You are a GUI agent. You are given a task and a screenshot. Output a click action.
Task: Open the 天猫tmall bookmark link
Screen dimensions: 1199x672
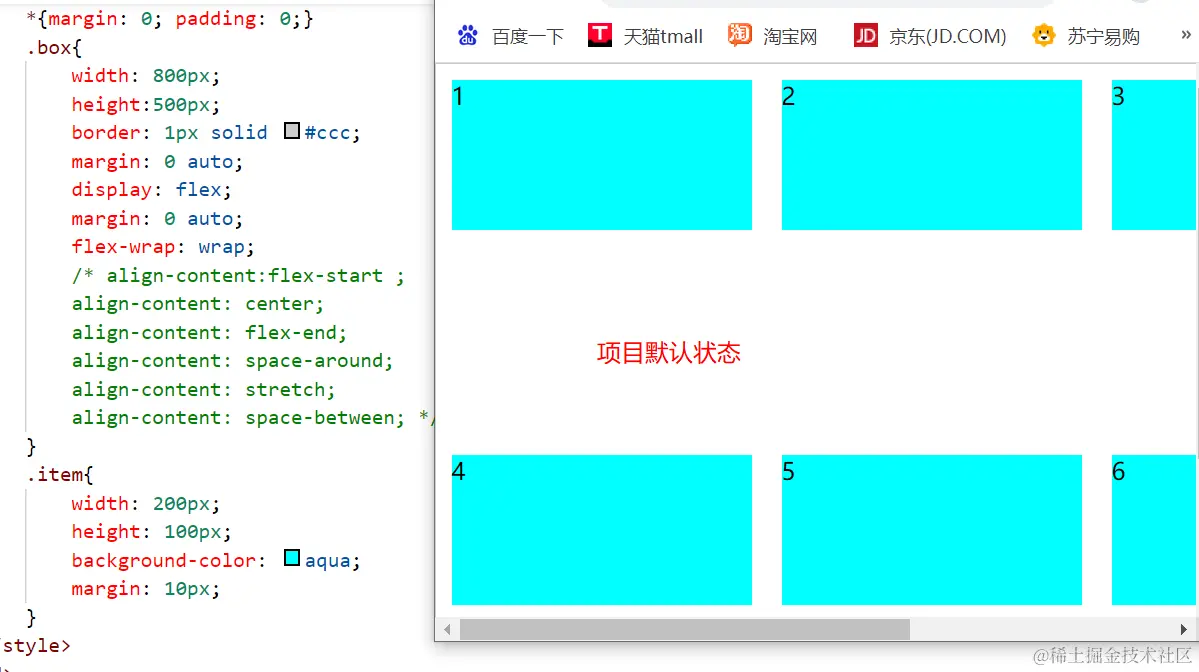(662, 36)
